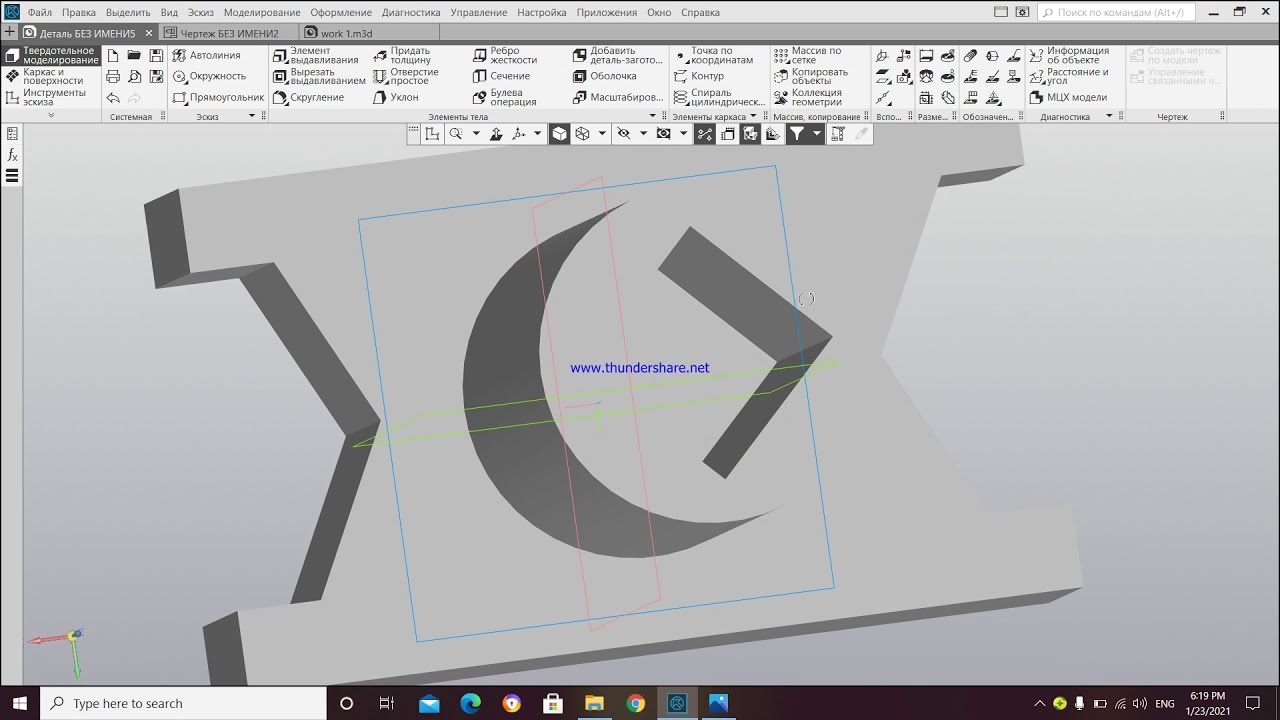Select the Массив по сетке tool
The height and width of the screenshot is (720, 1280).
click(808, 56)
